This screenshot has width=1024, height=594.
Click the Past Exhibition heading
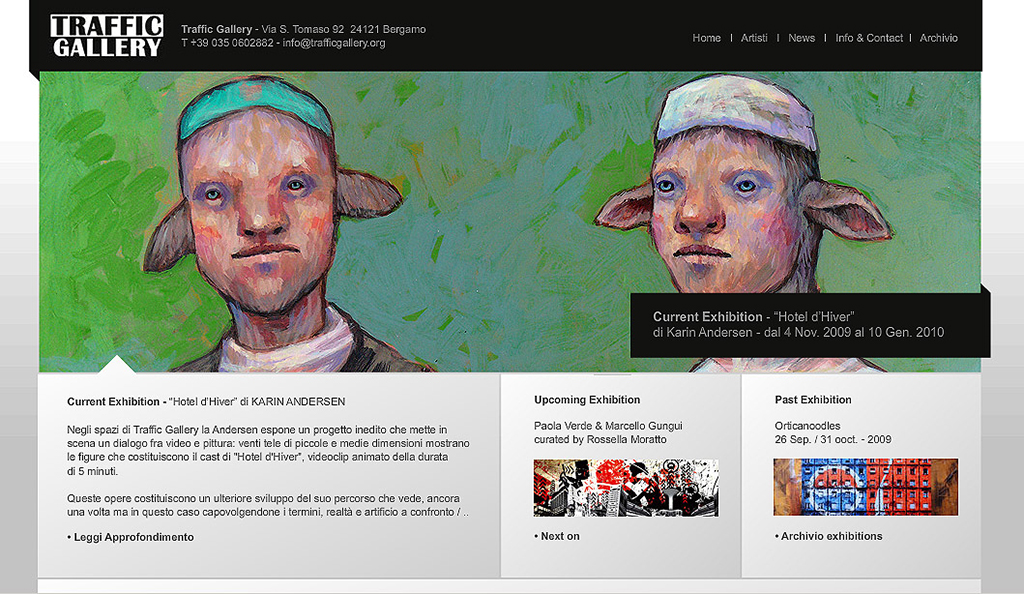click(x=813, y=399)
